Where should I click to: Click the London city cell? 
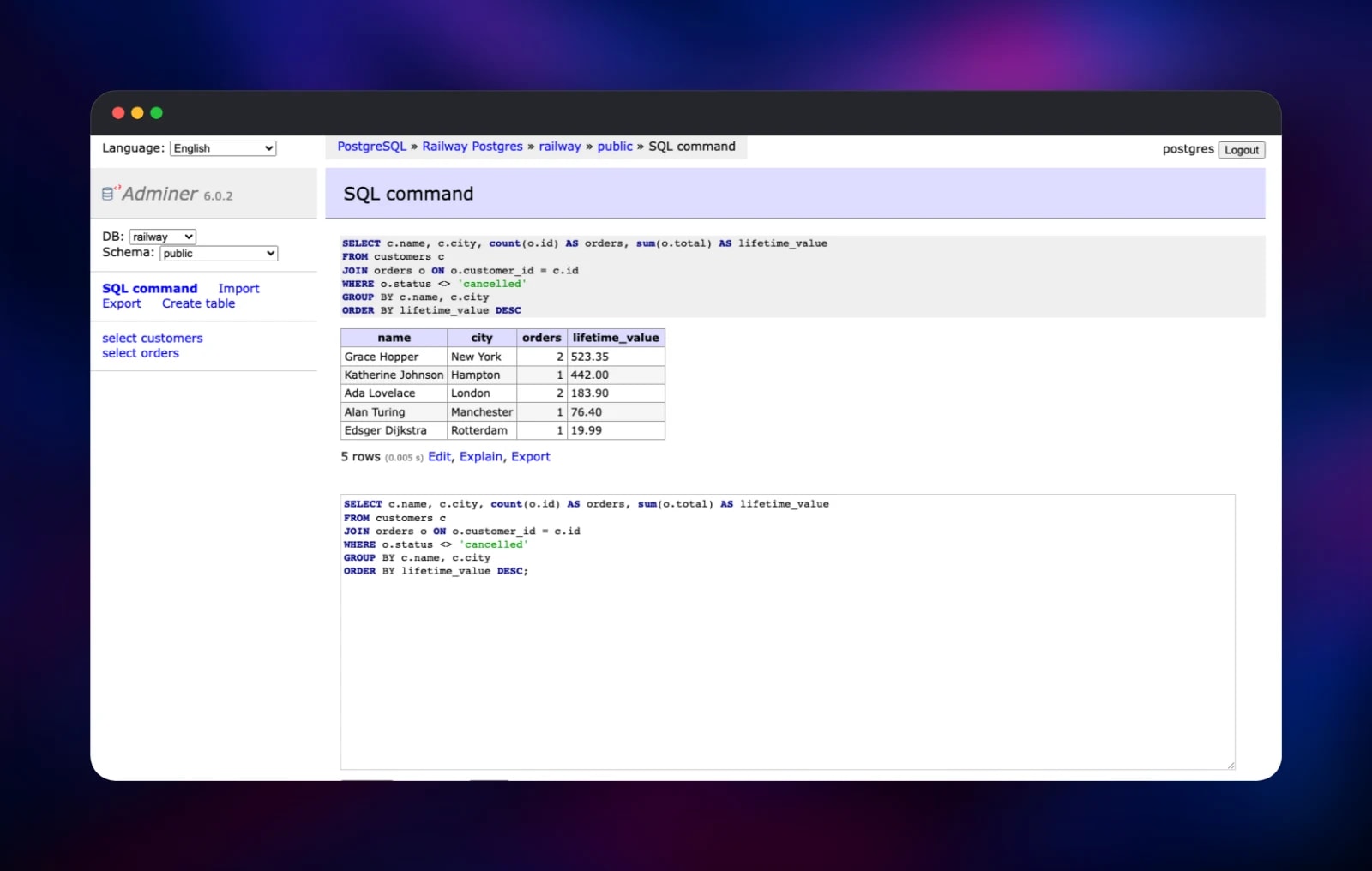pyautogui.click(x=482, y=393)
